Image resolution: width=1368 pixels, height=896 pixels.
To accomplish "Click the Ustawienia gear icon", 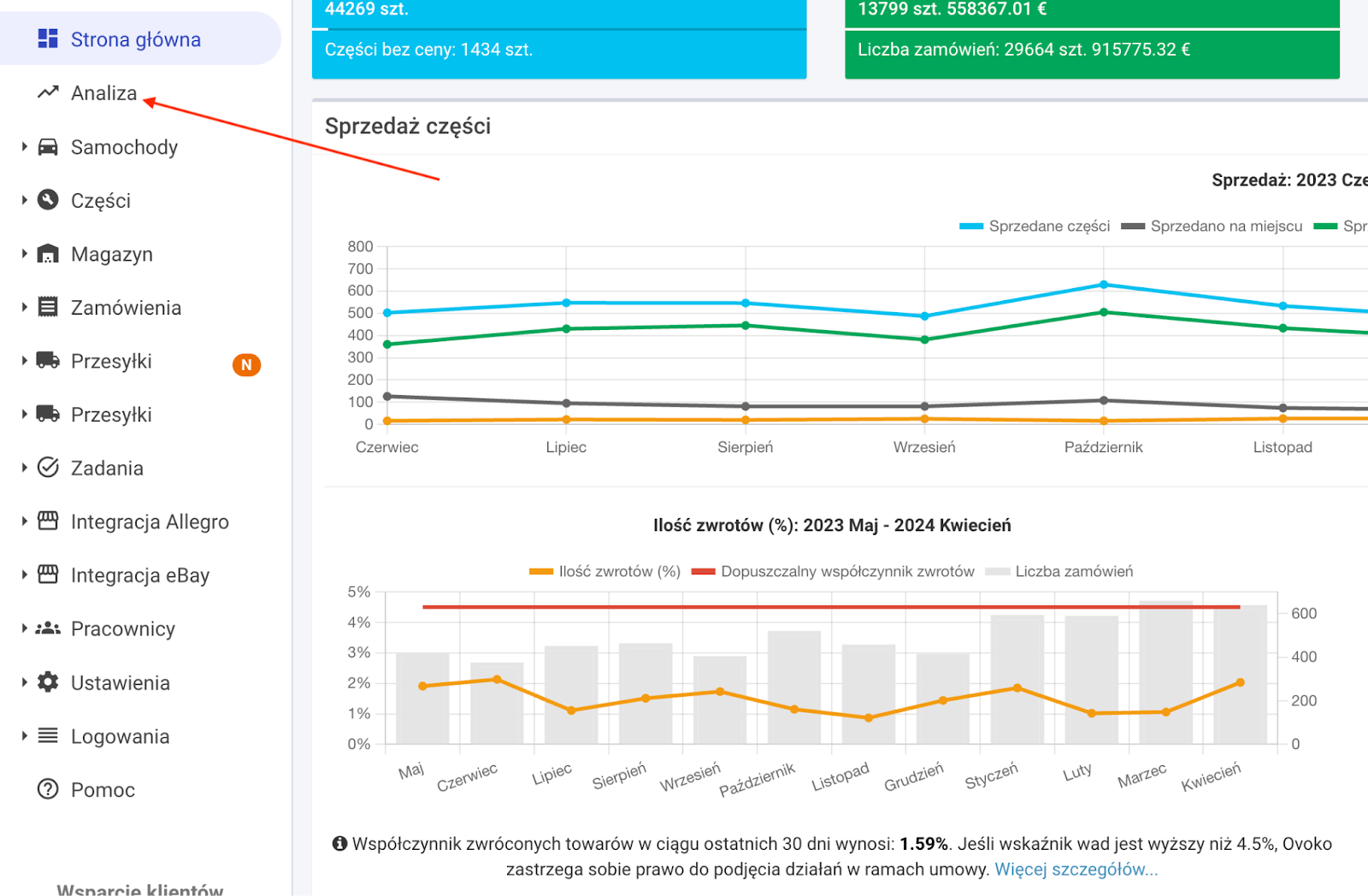I will pyautogui.click(x=48, y=682).
